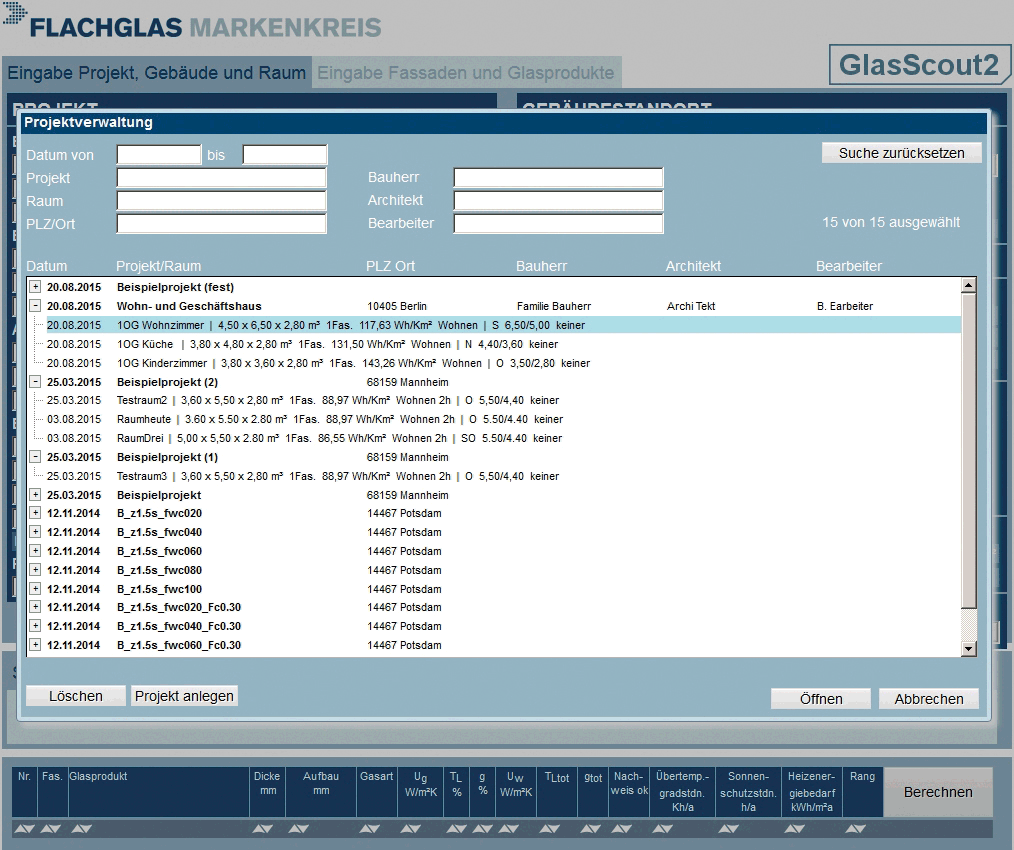Collapse Wohn- und Geschäftshaus project node
1014x850 pixels.
coord(36,305)
